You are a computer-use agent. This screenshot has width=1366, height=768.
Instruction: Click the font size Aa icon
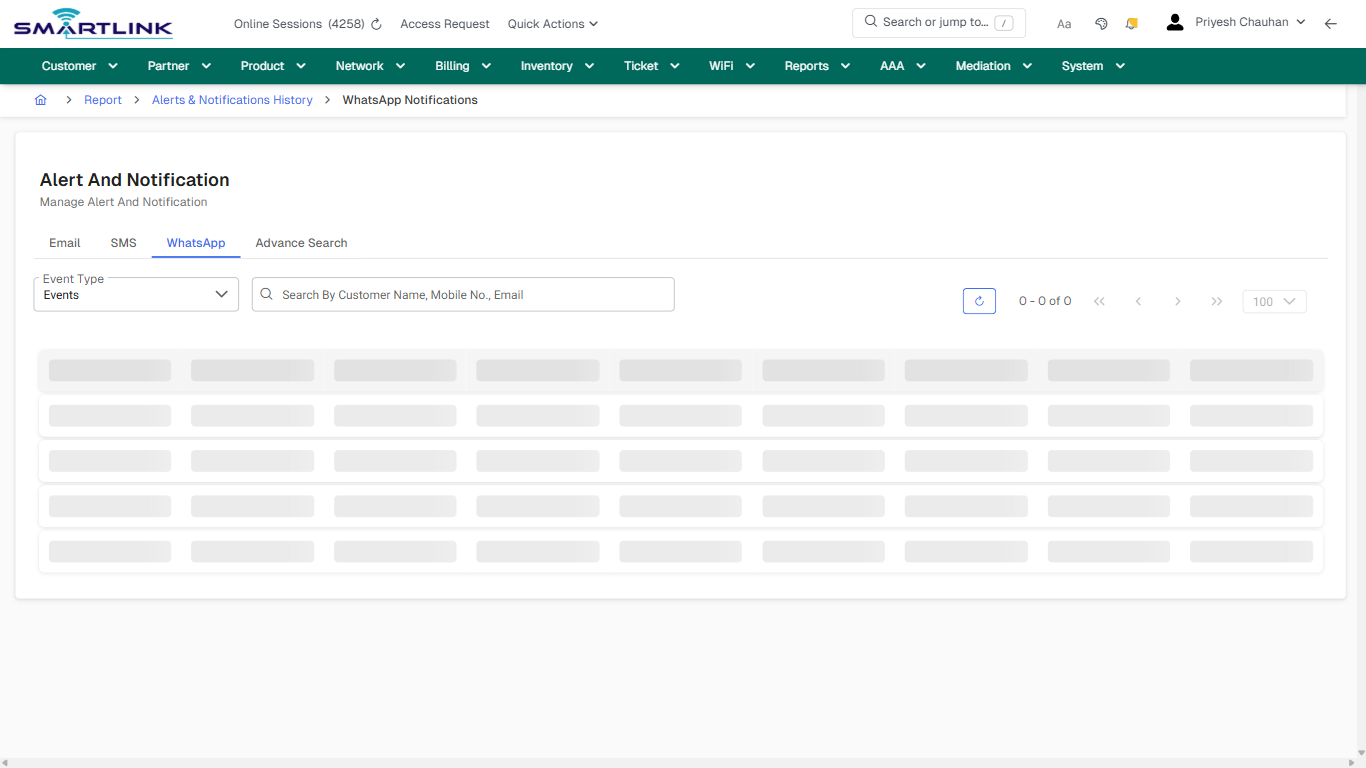tap(1064, 23)
